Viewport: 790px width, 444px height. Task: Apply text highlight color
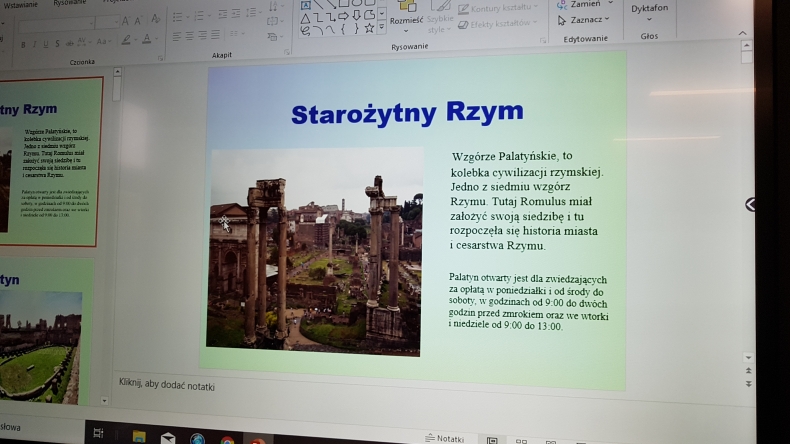click(x=127, y=40)
